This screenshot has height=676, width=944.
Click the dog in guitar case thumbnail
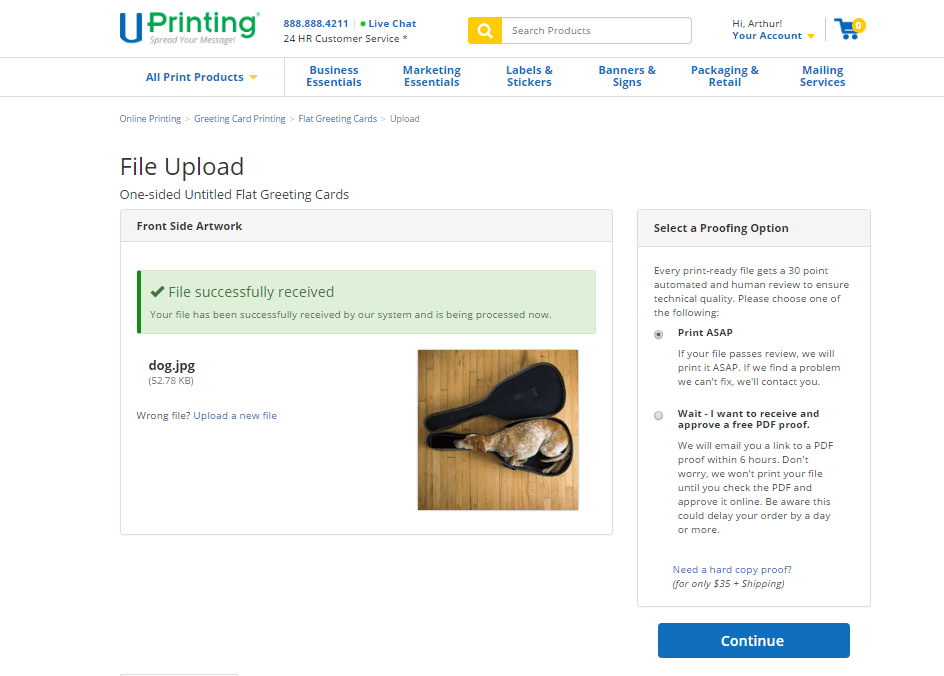tap(498, 429)
